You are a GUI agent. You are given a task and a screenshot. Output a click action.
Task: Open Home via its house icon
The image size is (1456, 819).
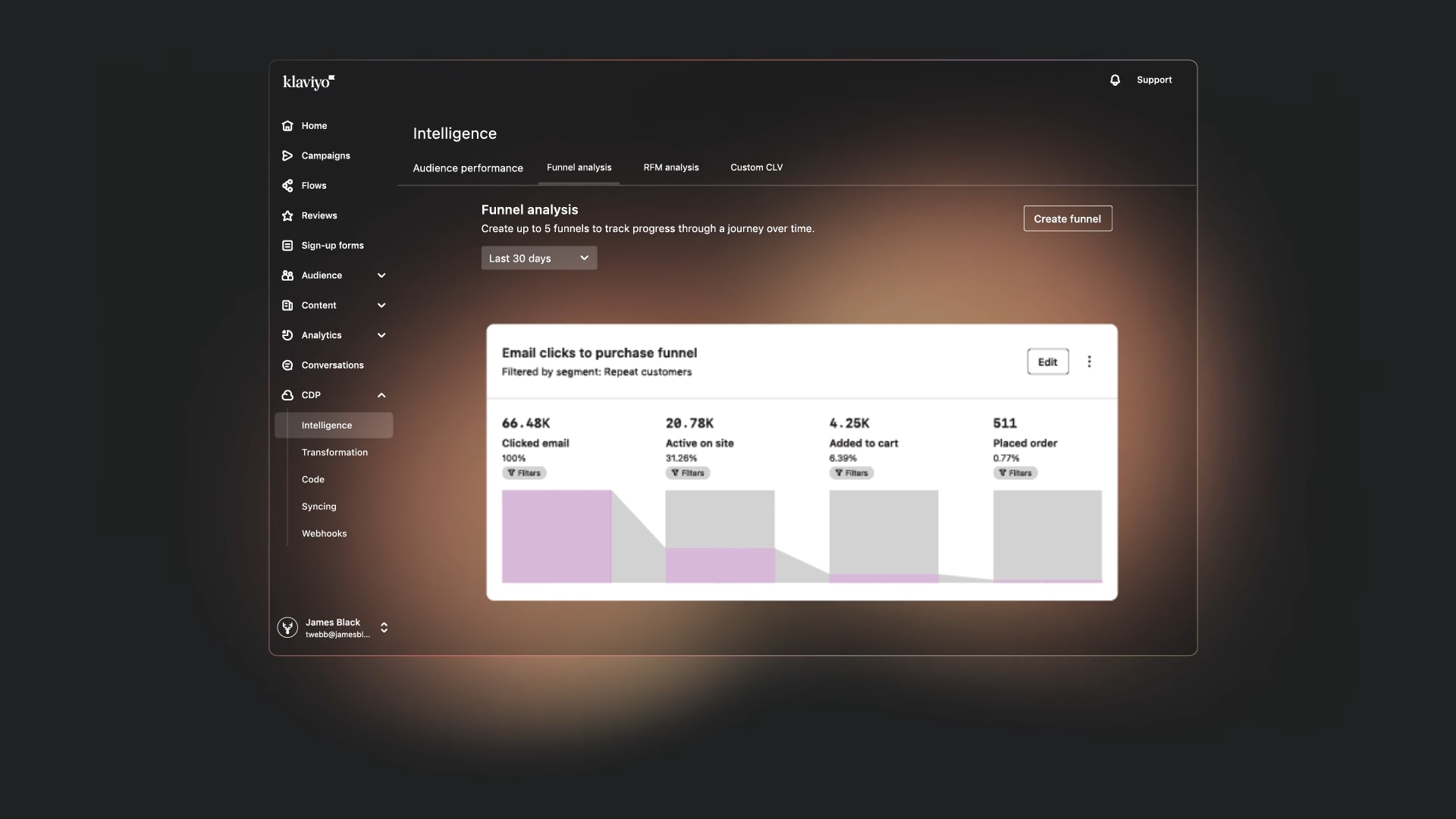pos(287,126)
